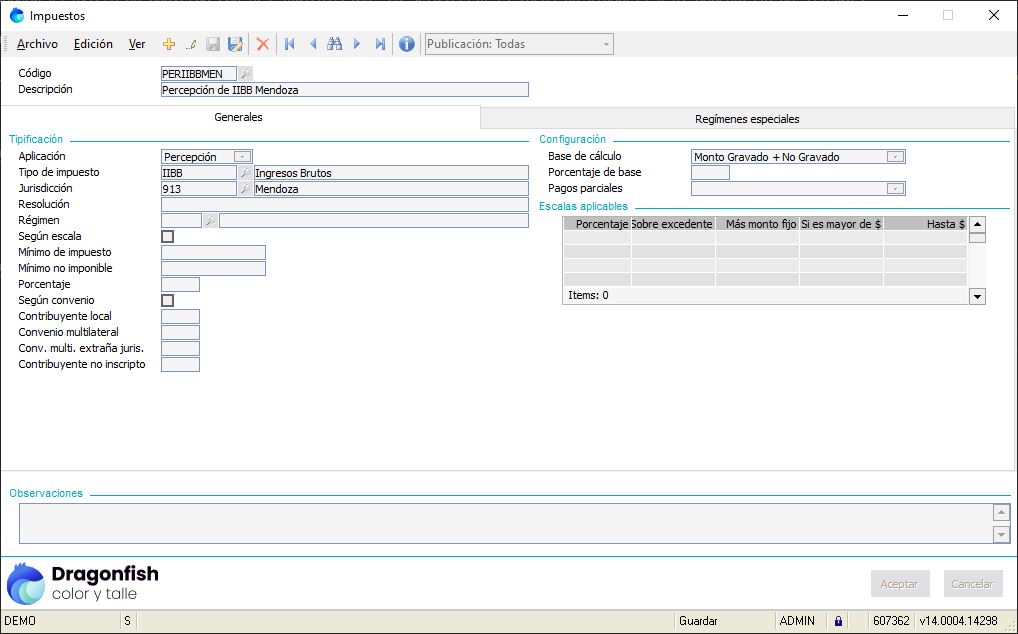Click the Mínimo de impuesto field
This screenshot has height=634, width=1018.
[x=213, y=252]
